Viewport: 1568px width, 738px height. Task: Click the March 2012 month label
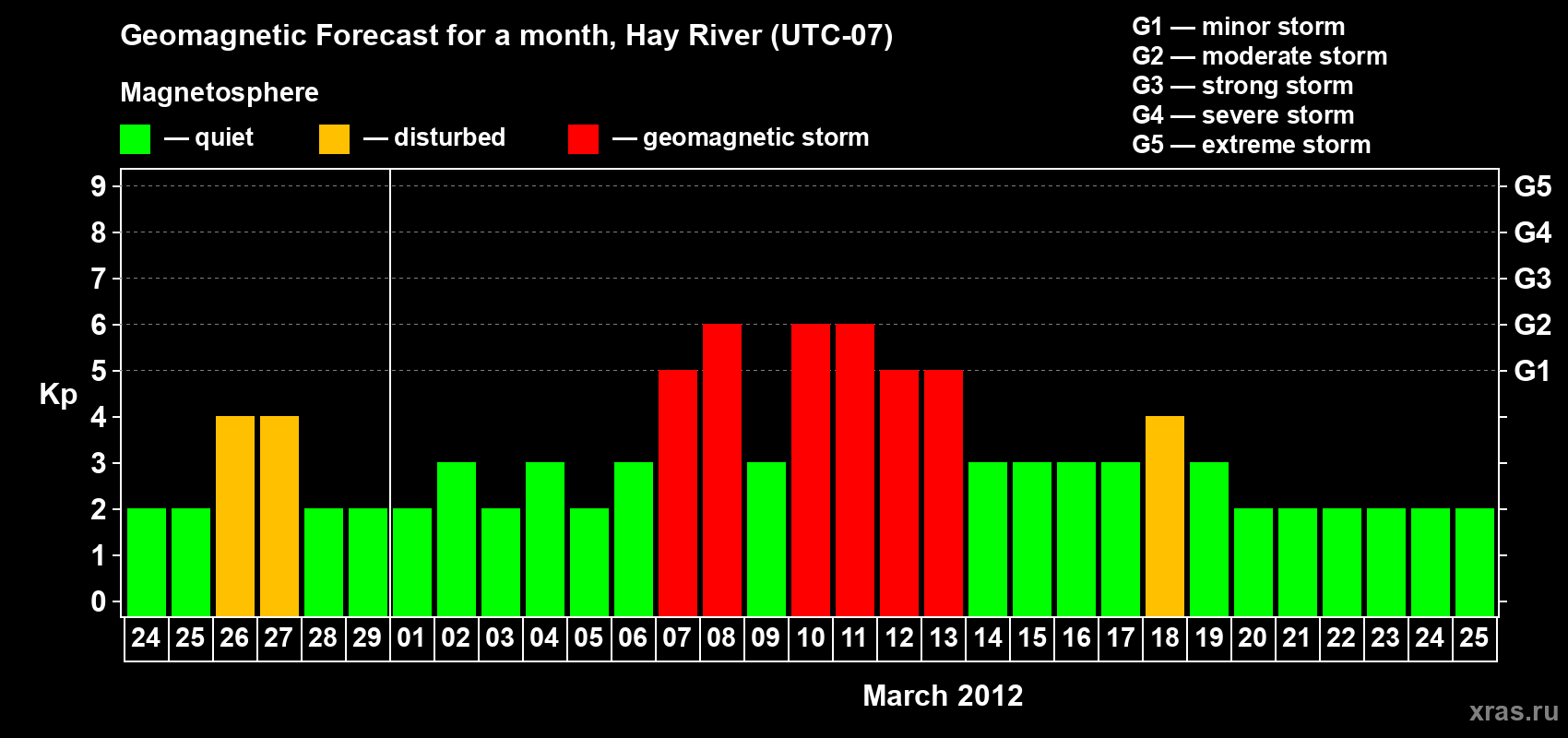(943, 696)
